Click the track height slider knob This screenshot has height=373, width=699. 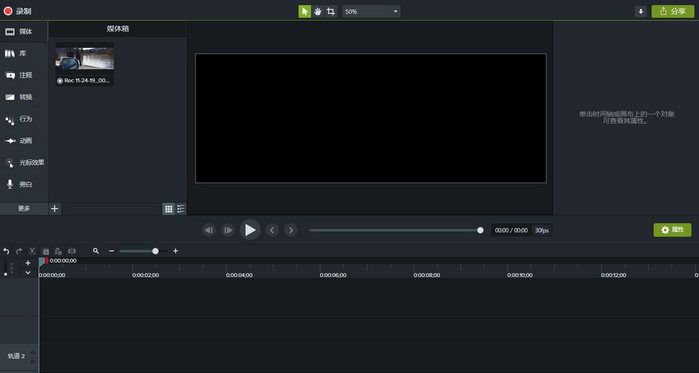click(x=5, y=275)
